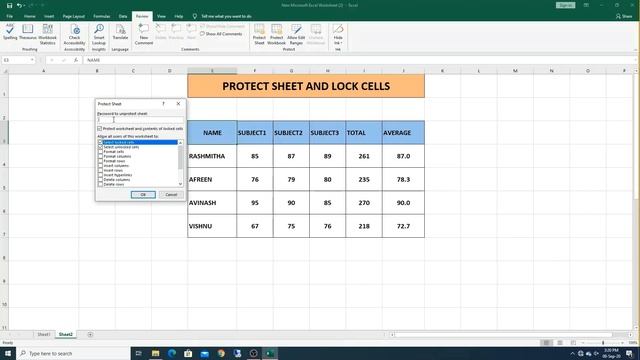Open Microsoft Edge from the taskbar
The image size is (640, 360).
click(x=172, y=353)
